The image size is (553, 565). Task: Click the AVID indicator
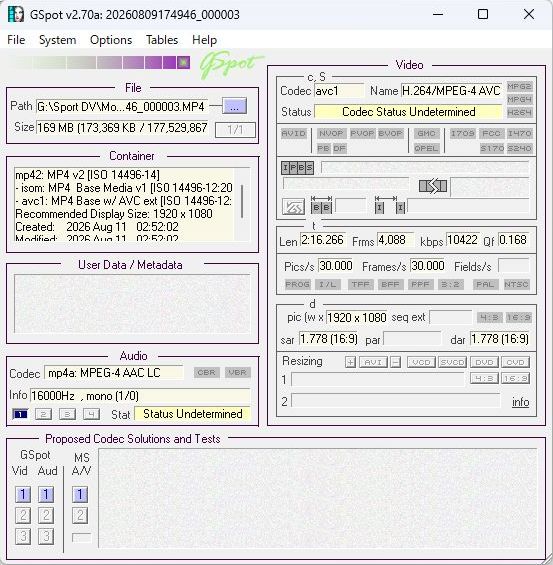point(294,134)
